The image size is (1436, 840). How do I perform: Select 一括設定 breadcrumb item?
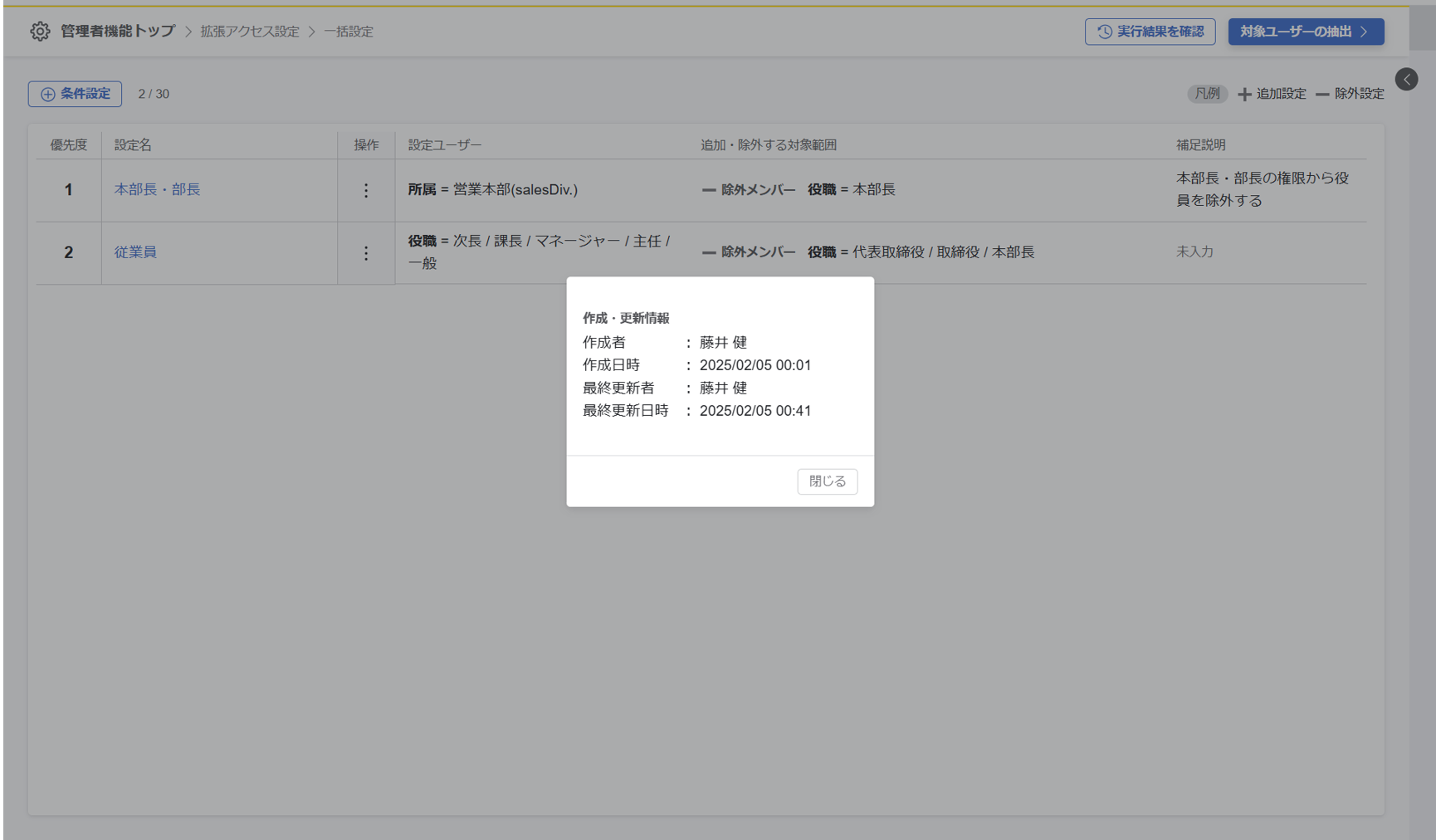click(348, 32)
